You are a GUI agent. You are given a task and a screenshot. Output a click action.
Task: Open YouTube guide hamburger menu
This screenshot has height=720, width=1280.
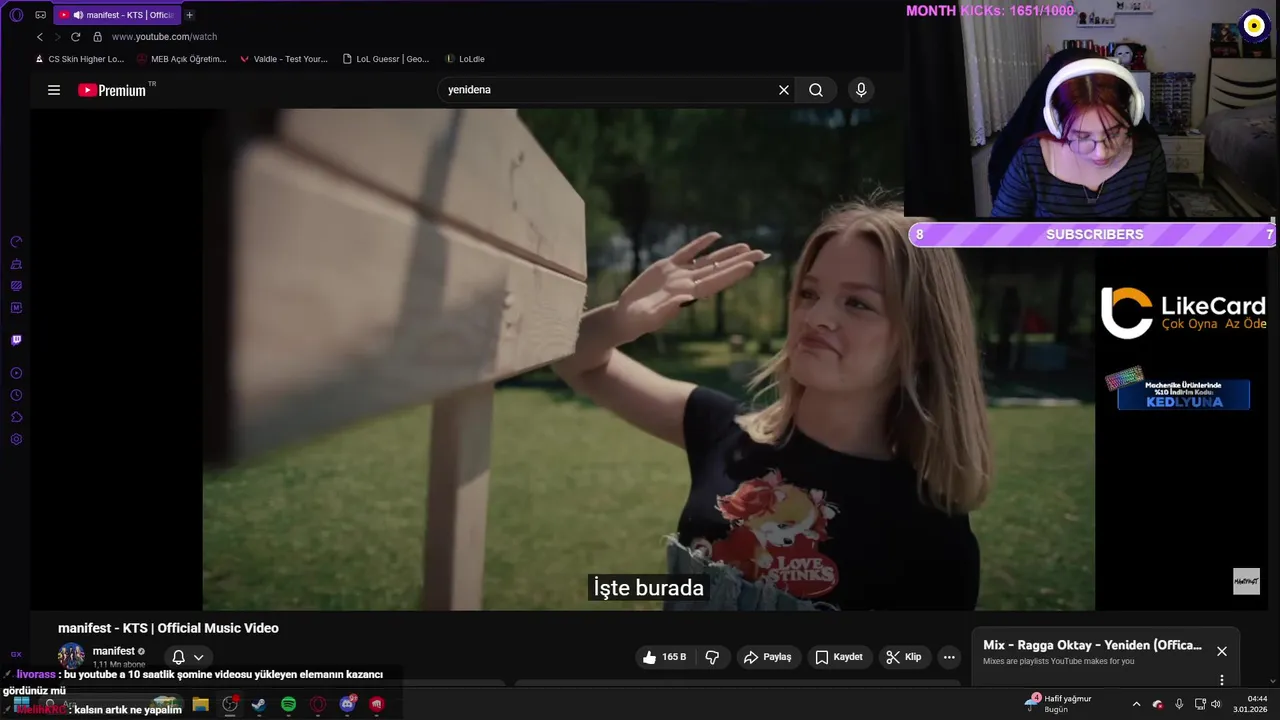click(54, 90)
